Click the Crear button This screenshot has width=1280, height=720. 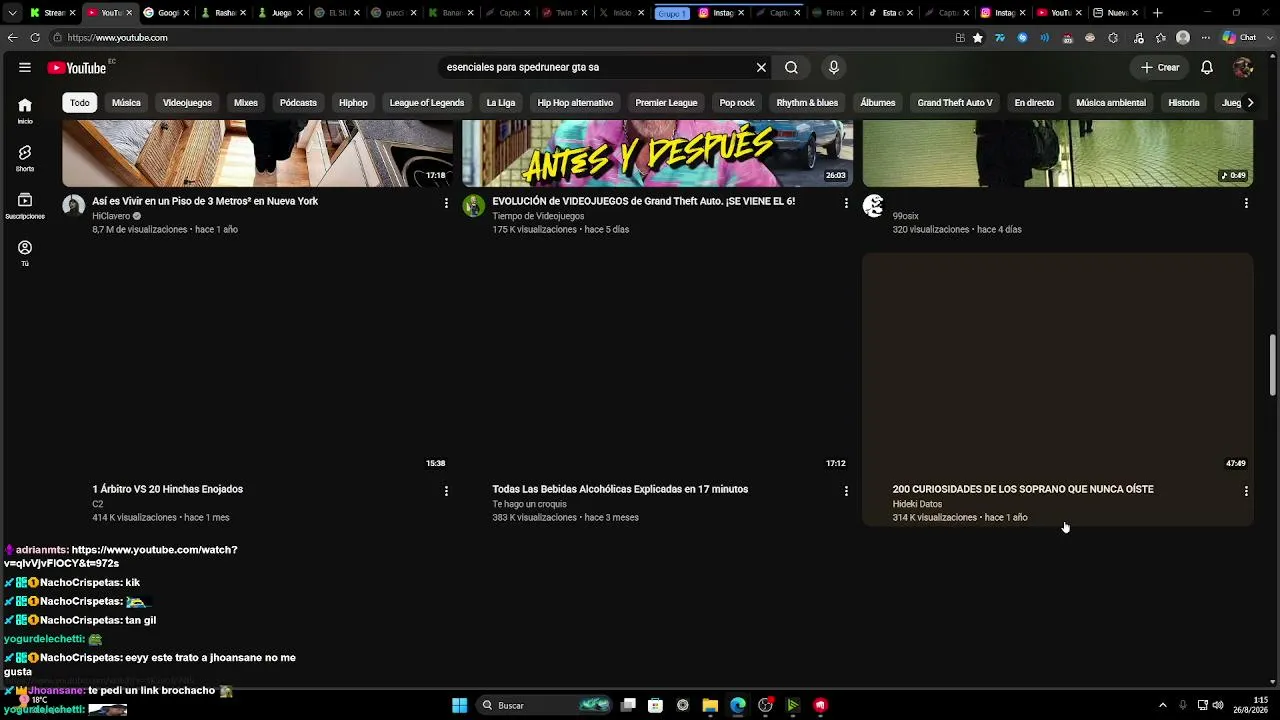click(1160, 67)
